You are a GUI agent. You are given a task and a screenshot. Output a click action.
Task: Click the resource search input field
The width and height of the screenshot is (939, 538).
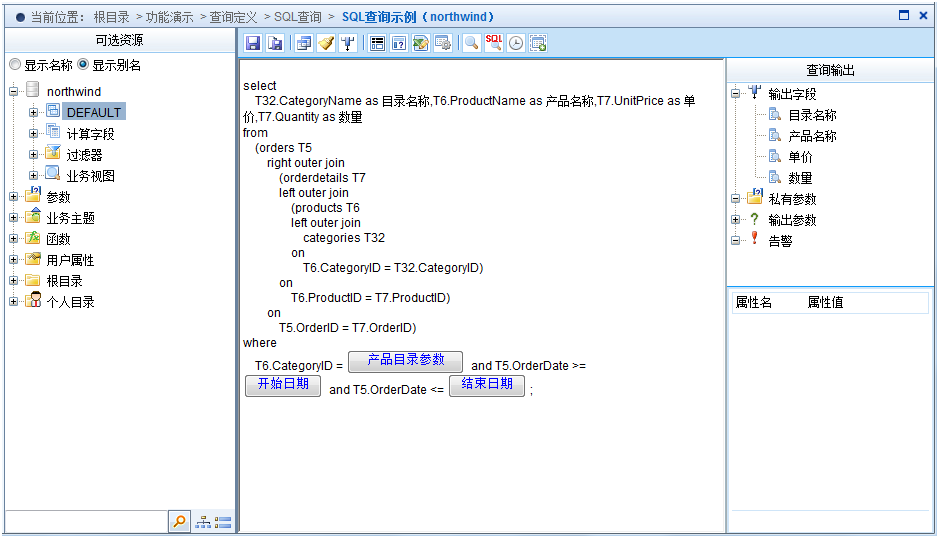tap(87, 522)
